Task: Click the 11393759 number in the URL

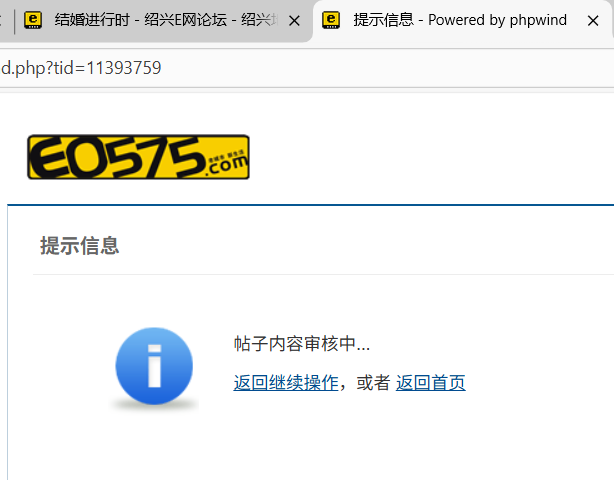Action: pyautogui.click(x=124, y=68)
